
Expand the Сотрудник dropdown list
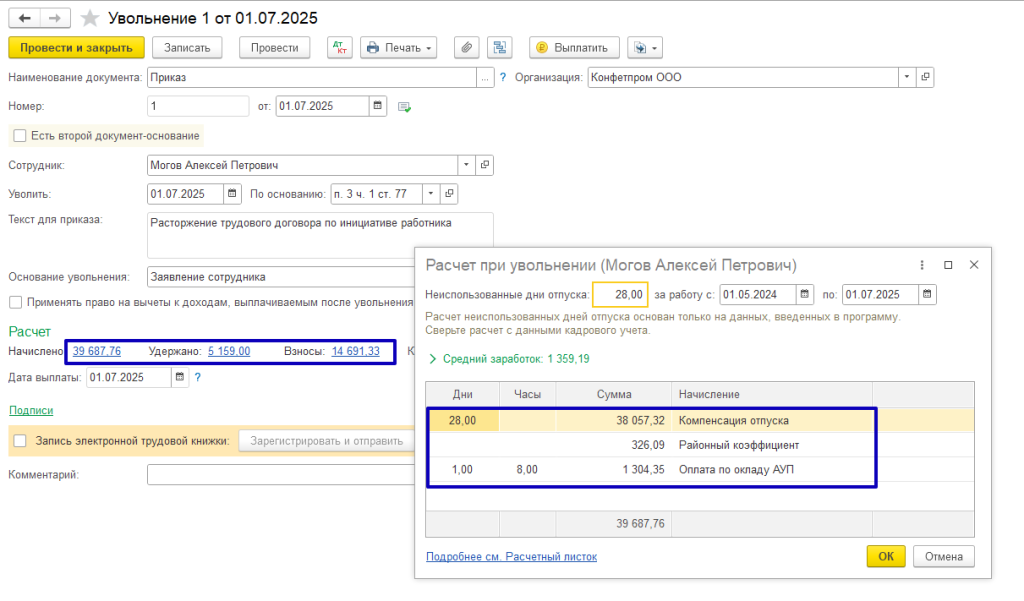coord(466,165)
